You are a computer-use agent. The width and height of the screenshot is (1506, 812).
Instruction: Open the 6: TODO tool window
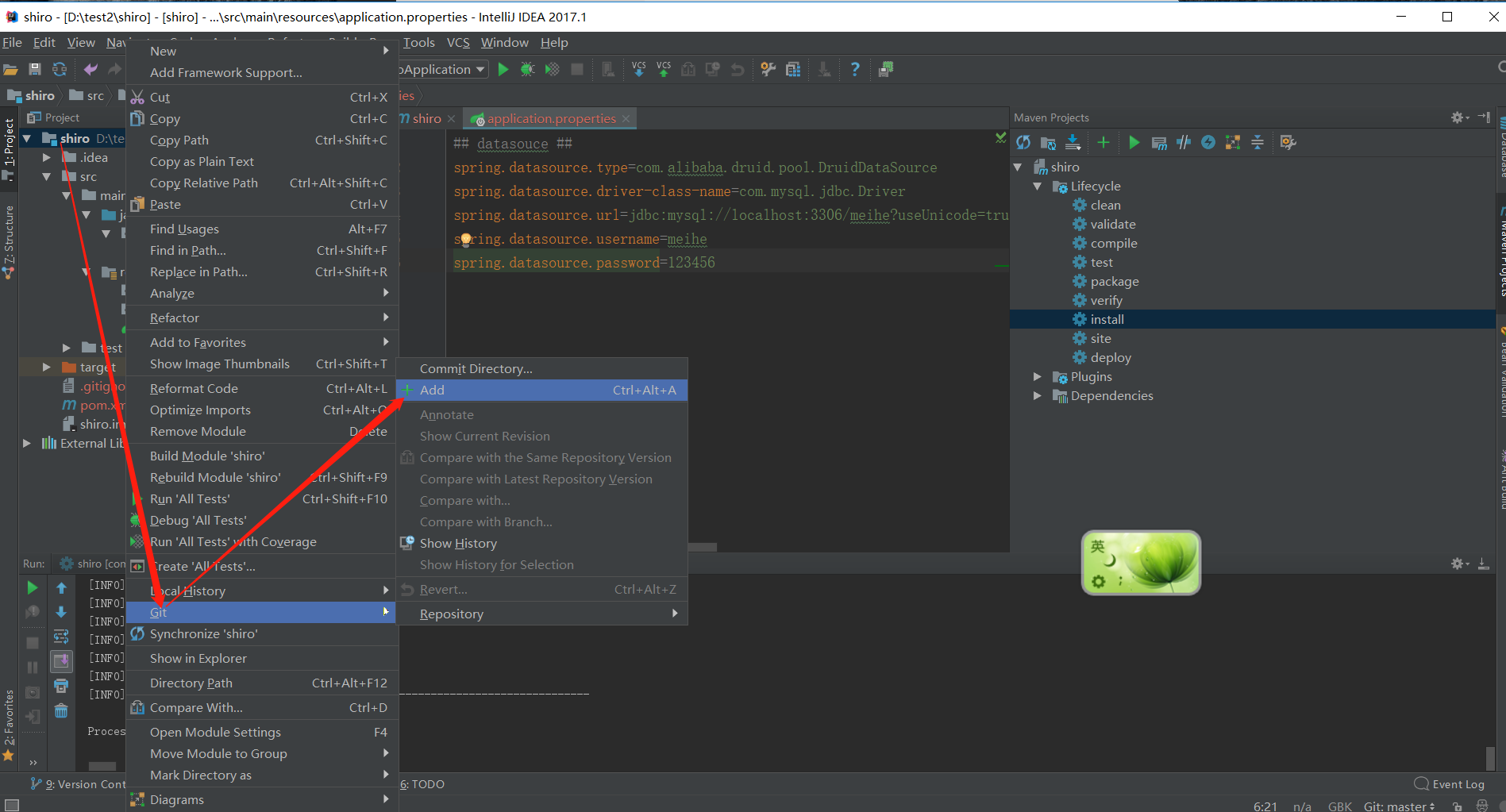(x=422, y=784)
